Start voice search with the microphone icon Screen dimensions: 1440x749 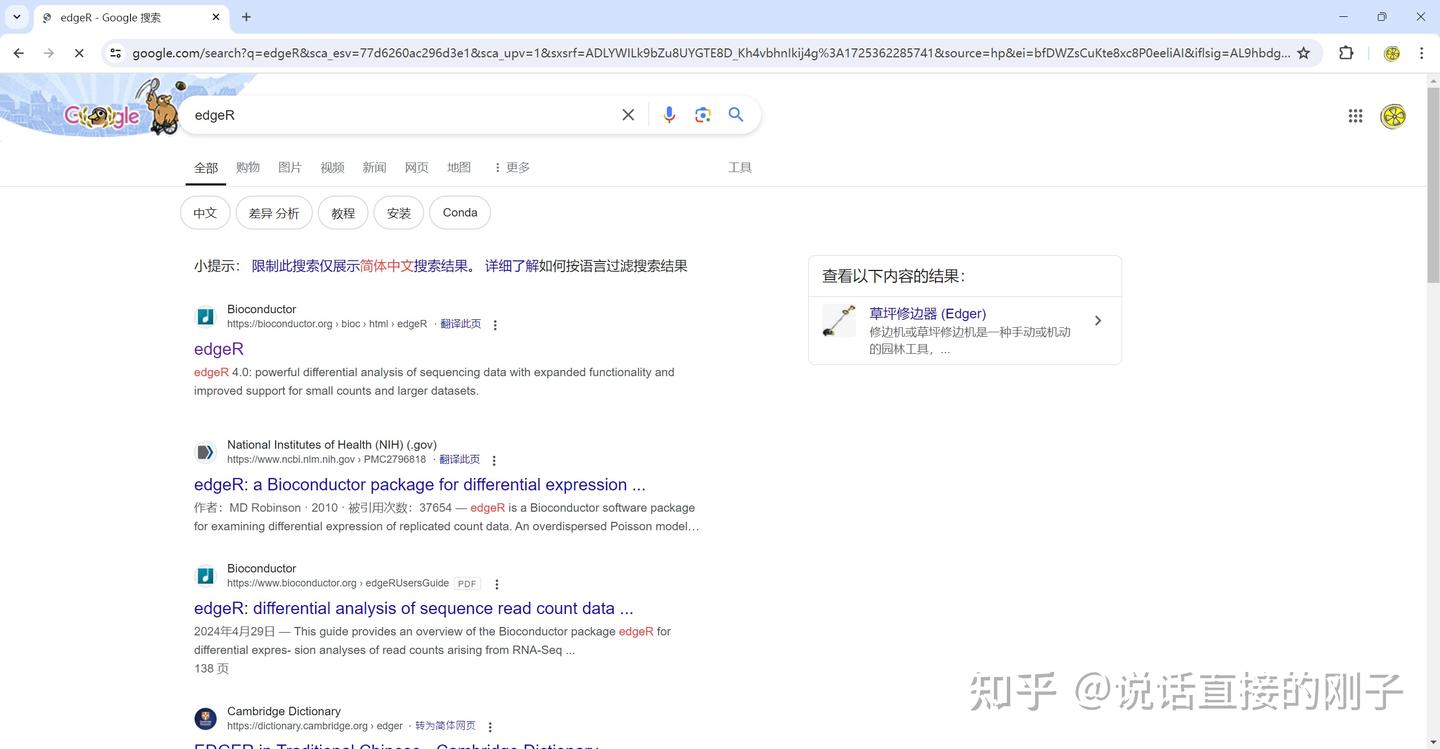(669, 115)
